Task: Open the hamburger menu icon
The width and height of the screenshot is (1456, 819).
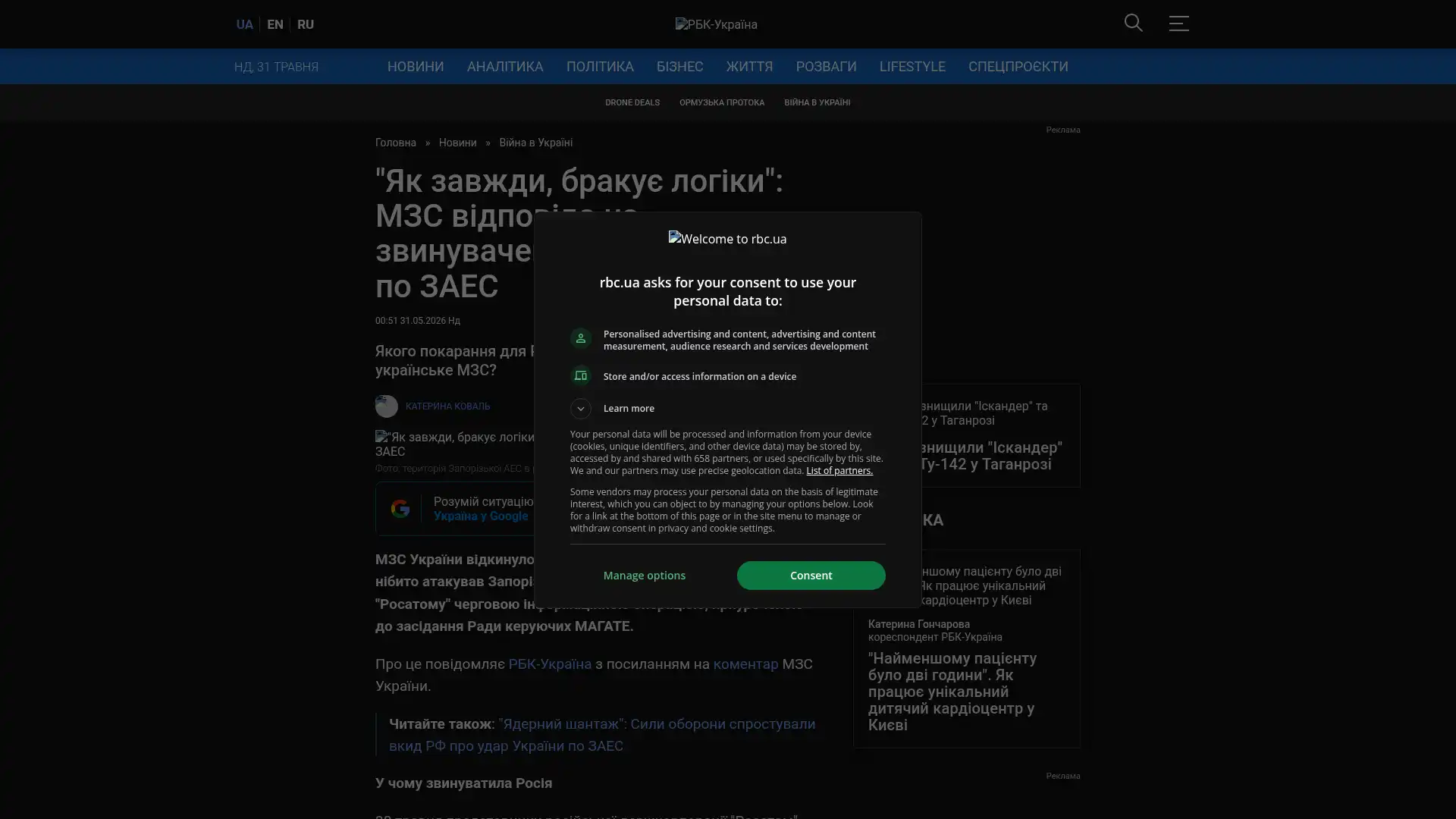Action: coord(1178,24)
